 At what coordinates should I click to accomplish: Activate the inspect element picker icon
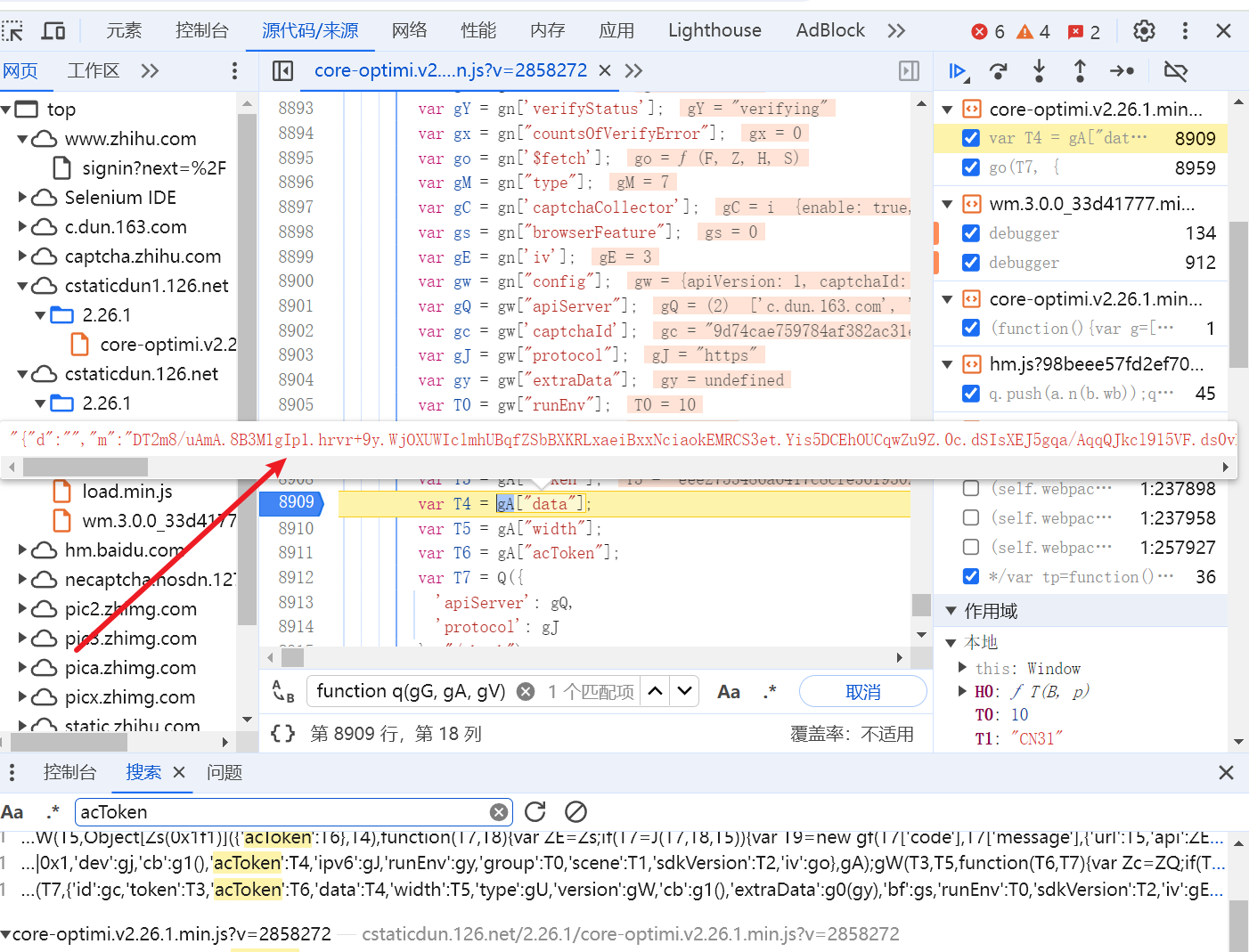coord(12,31)
